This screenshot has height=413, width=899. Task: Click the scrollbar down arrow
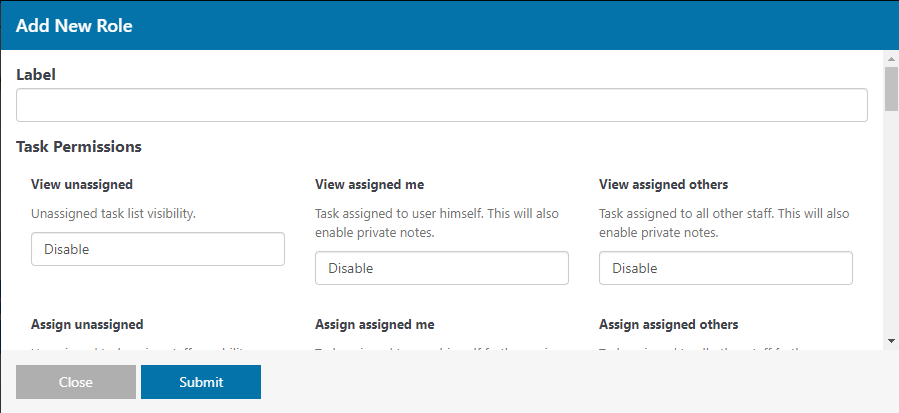(891, 341)
